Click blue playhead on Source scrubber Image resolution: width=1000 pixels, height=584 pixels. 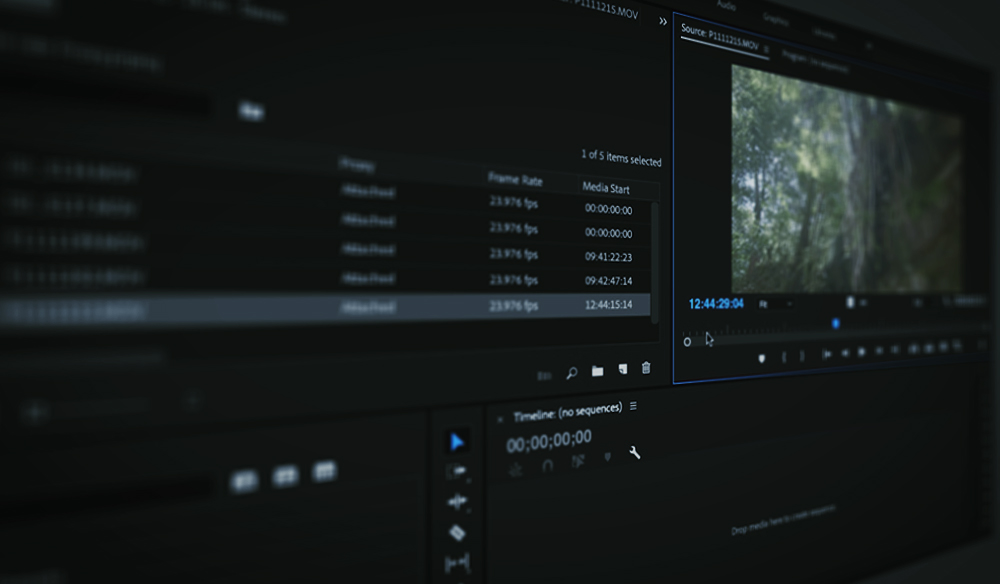tap(835, 324)
